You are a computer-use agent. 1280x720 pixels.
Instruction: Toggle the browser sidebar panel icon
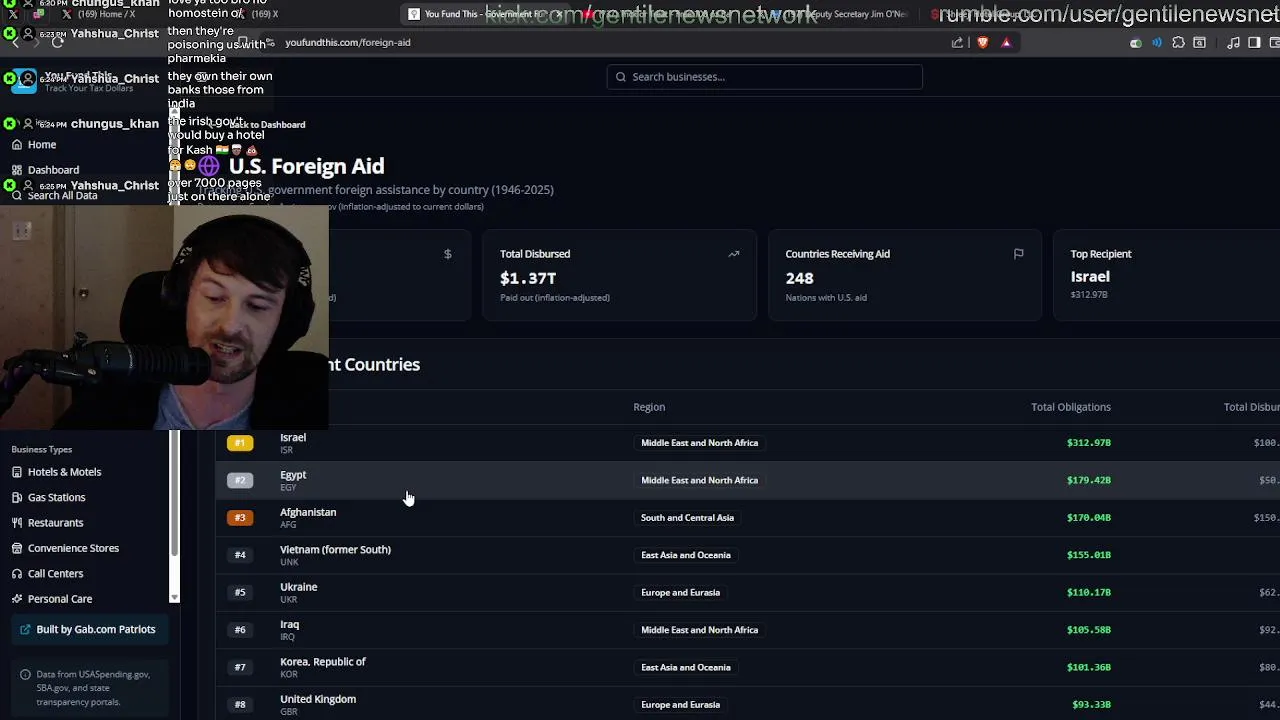pos(1254,43)
